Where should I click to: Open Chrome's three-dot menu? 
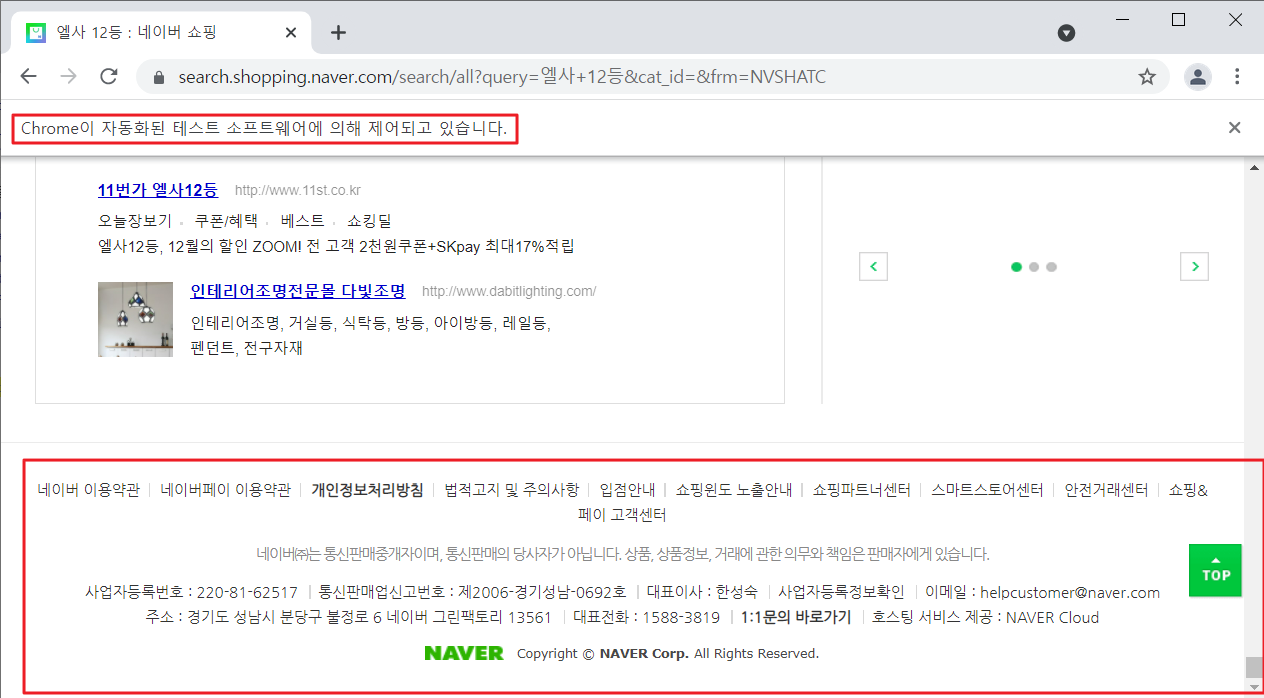[x=1238, y=77]
